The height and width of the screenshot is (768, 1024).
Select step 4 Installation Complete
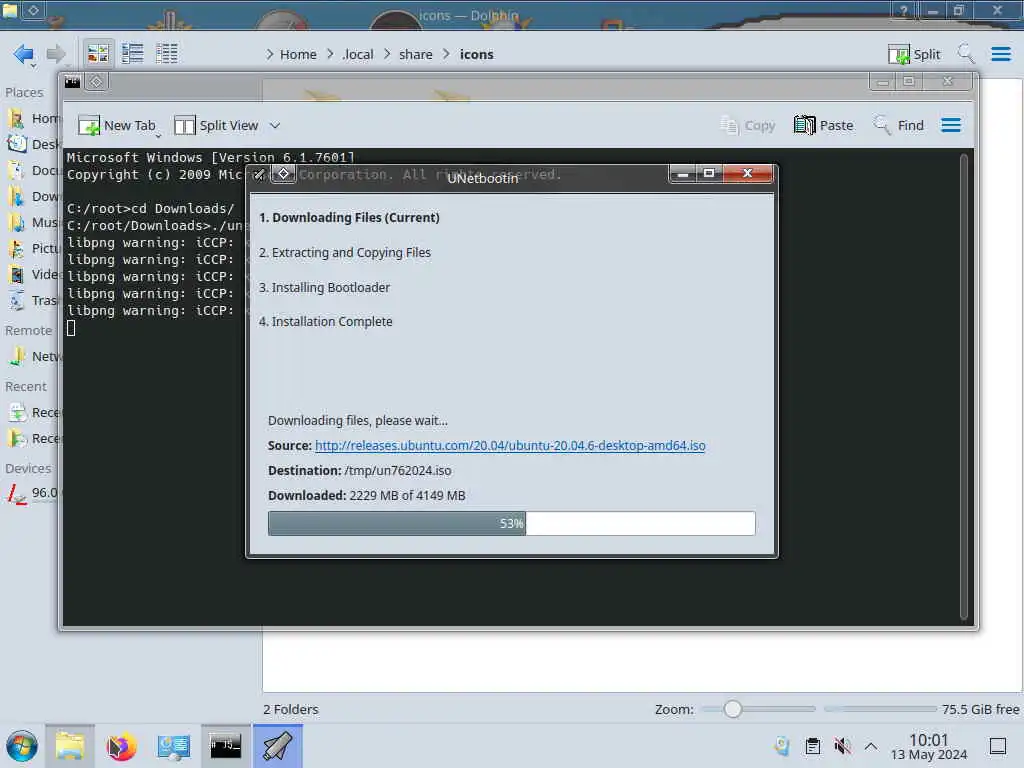tap(325, 321)
